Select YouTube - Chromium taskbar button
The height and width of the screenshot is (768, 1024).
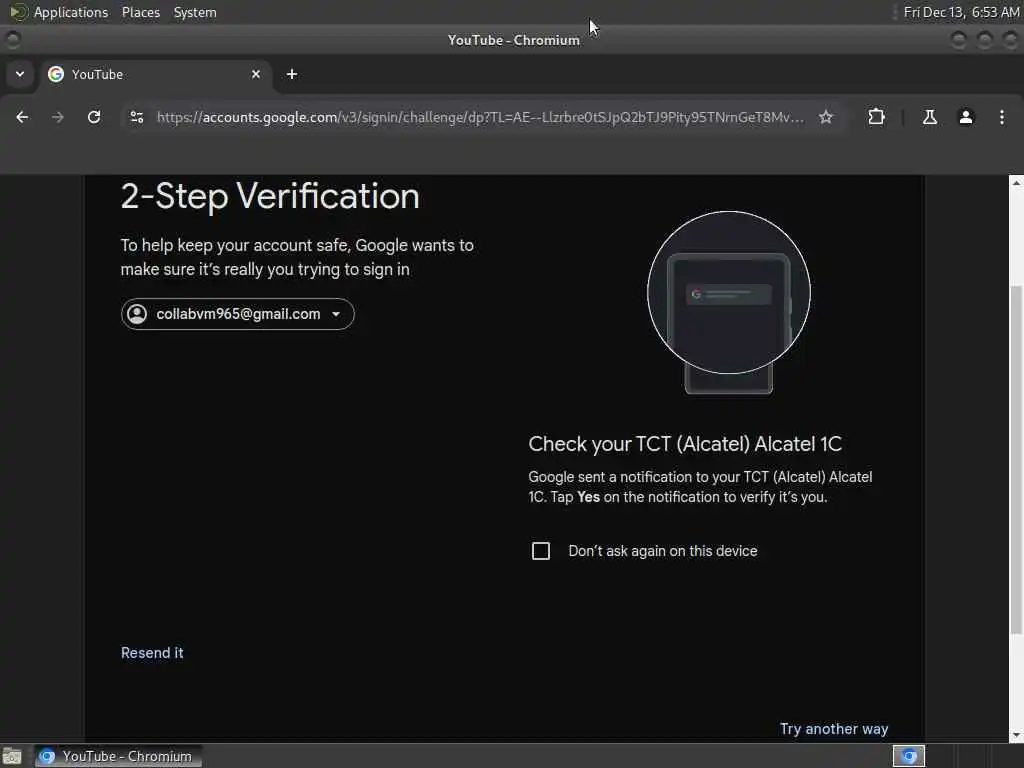pos(118,756)
